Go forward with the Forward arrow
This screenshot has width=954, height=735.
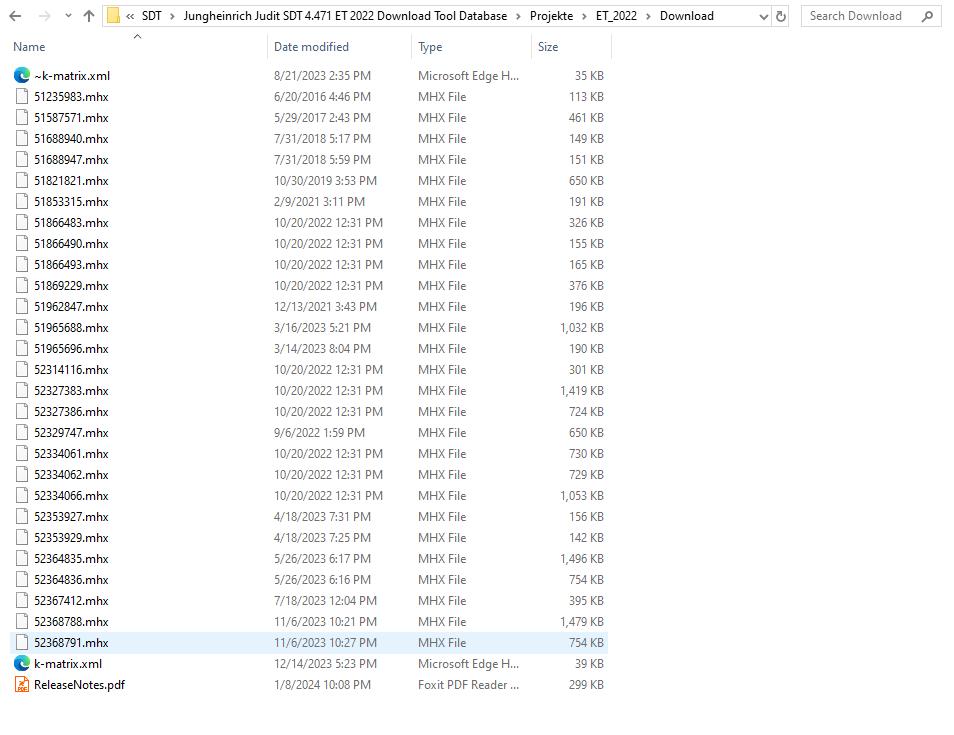[x=44, y=16]
